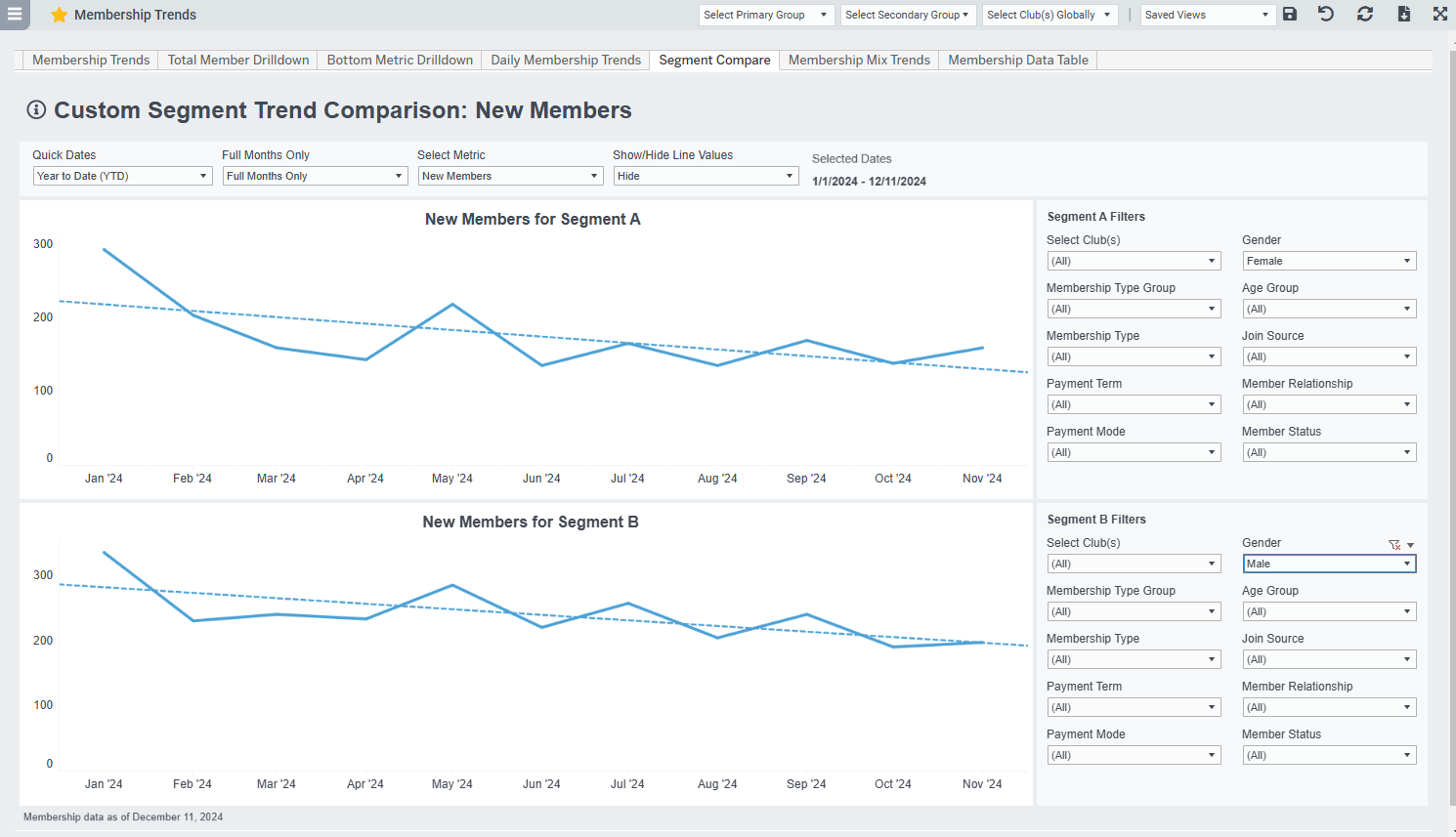Image resolution: width=1456 pixels, height=837 pixels.
Task: Open the Select Secondary Group selector
Action: pyautogui.click(x=908, y=15)
